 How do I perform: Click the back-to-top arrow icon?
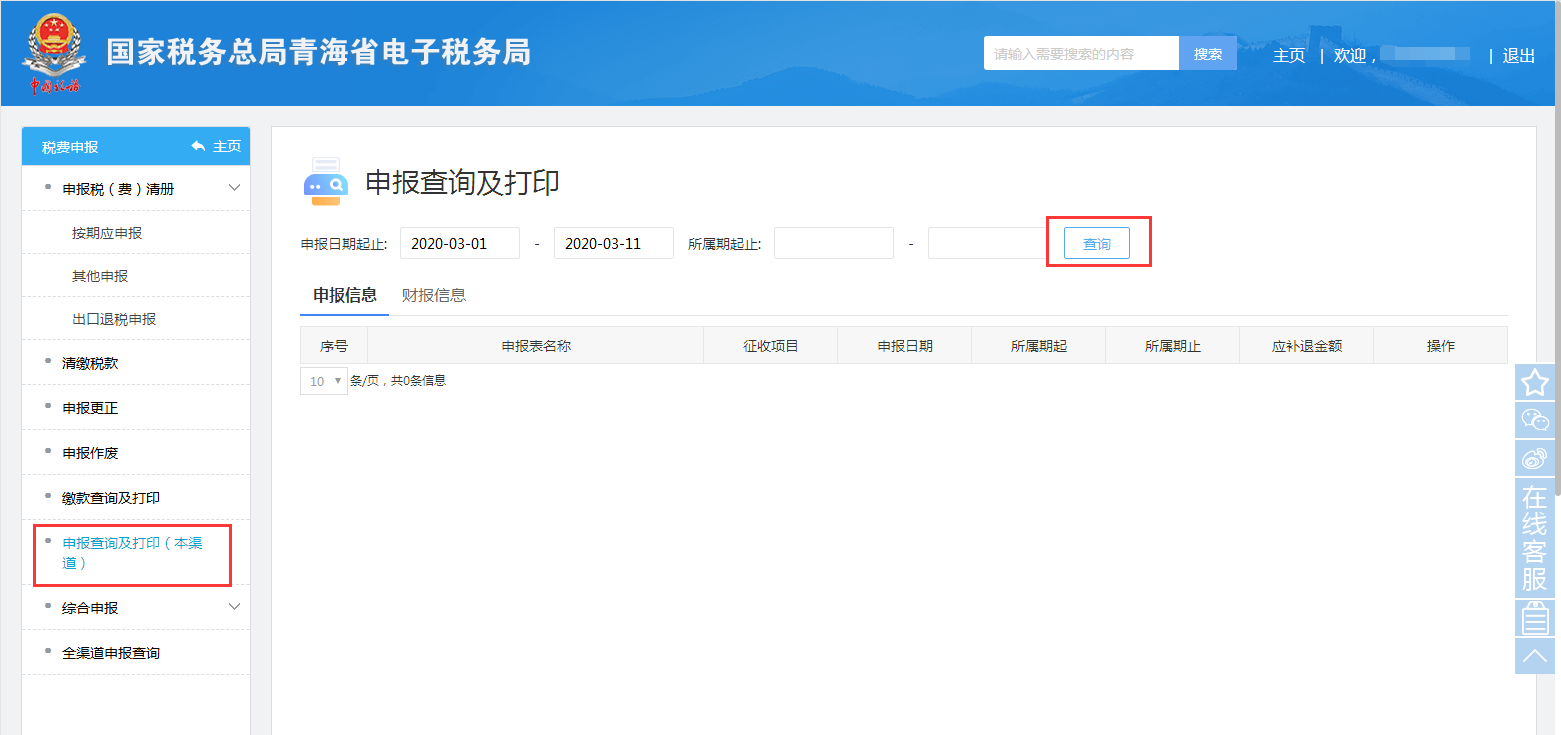point(1535,656)
